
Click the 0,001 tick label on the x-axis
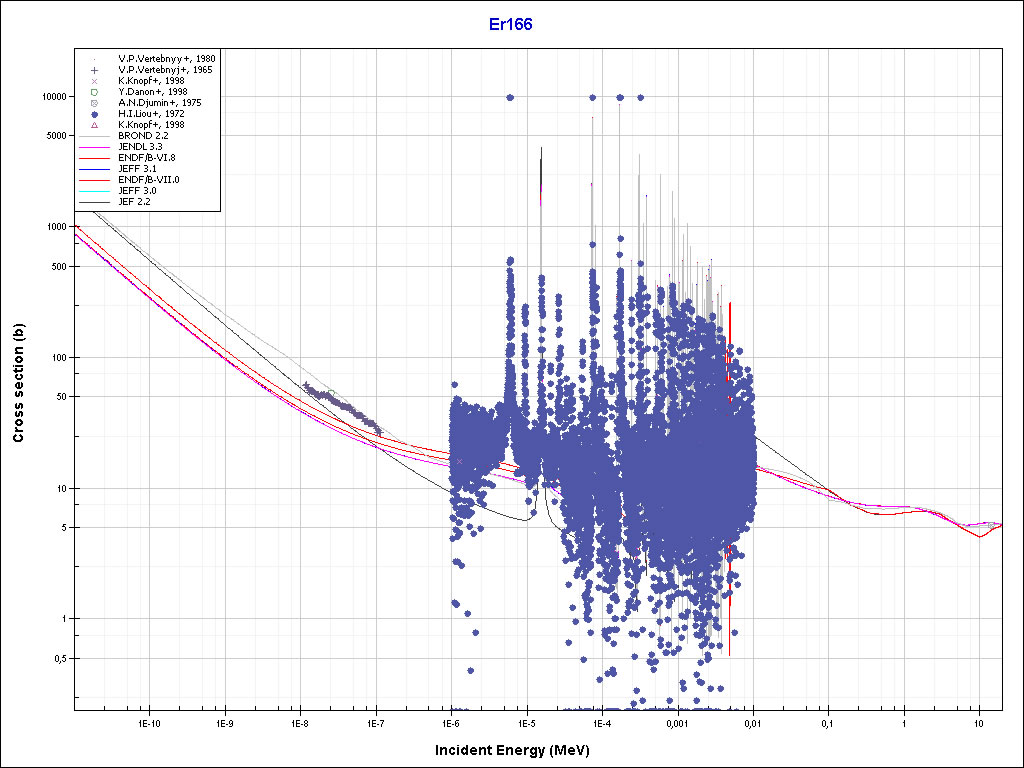(x=677, y=722)
